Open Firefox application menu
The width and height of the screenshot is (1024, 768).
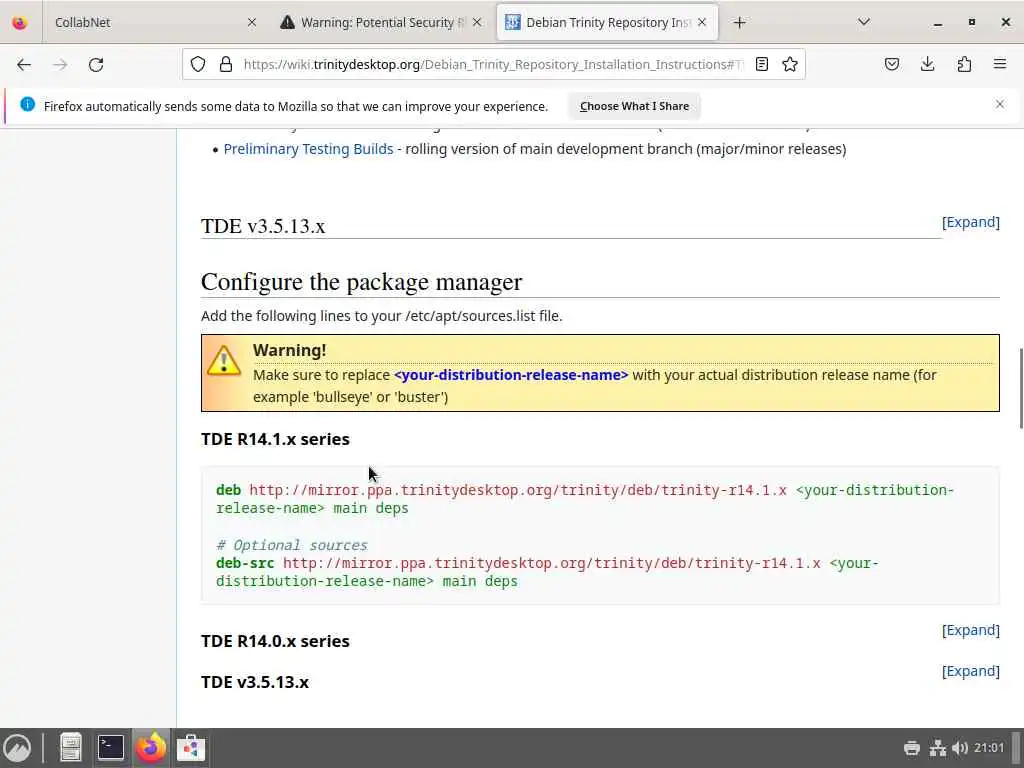1000,64
